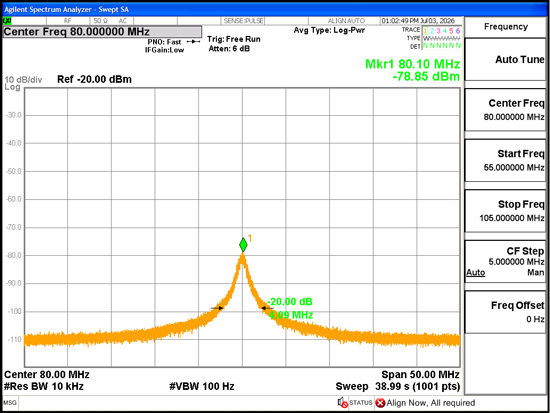The image size is (550, 413).
Task: Select trace 5 indicator
Action: (x=451, y=31)
